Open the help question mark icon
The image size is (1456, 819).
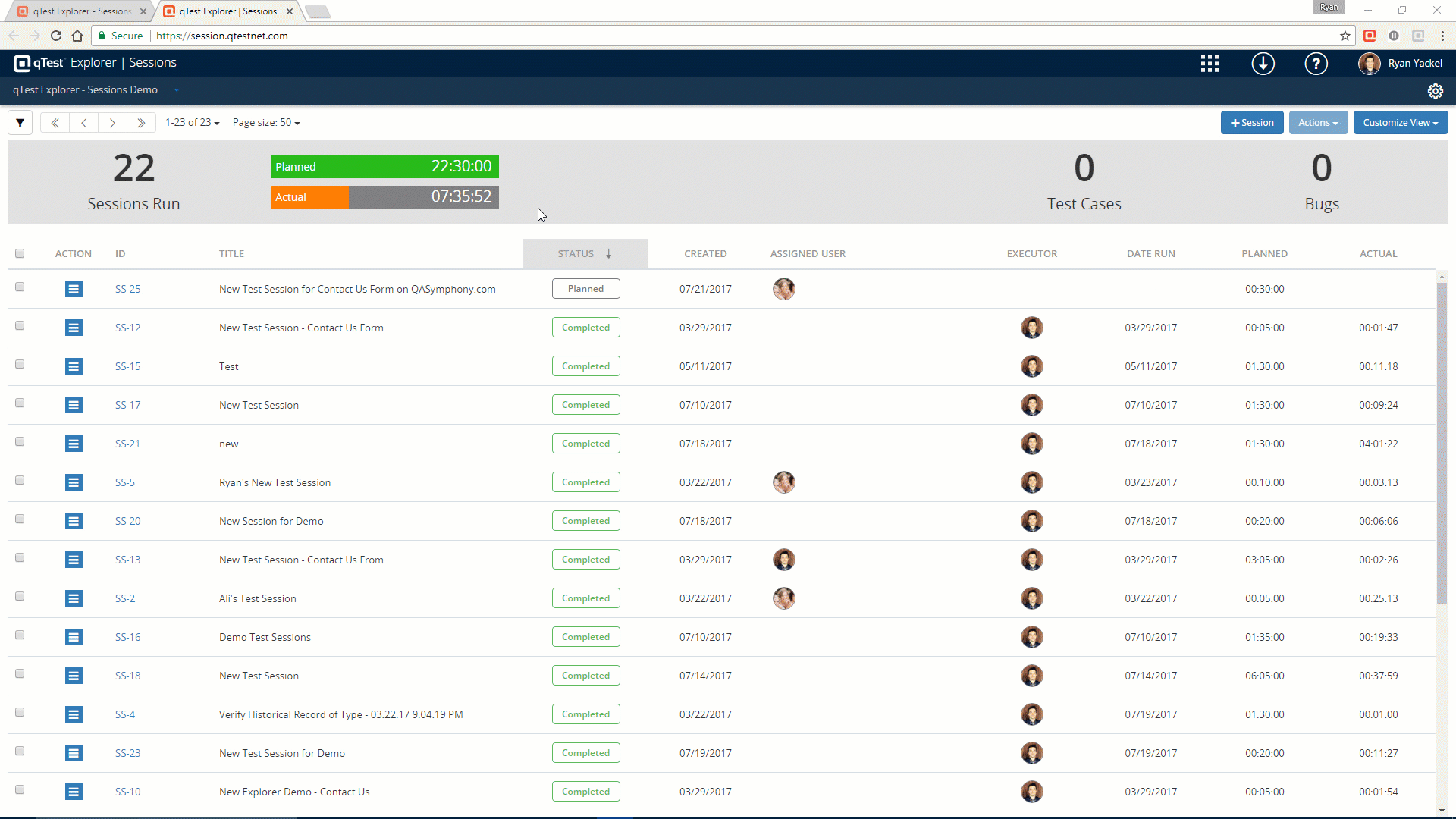click(1316, 64)
